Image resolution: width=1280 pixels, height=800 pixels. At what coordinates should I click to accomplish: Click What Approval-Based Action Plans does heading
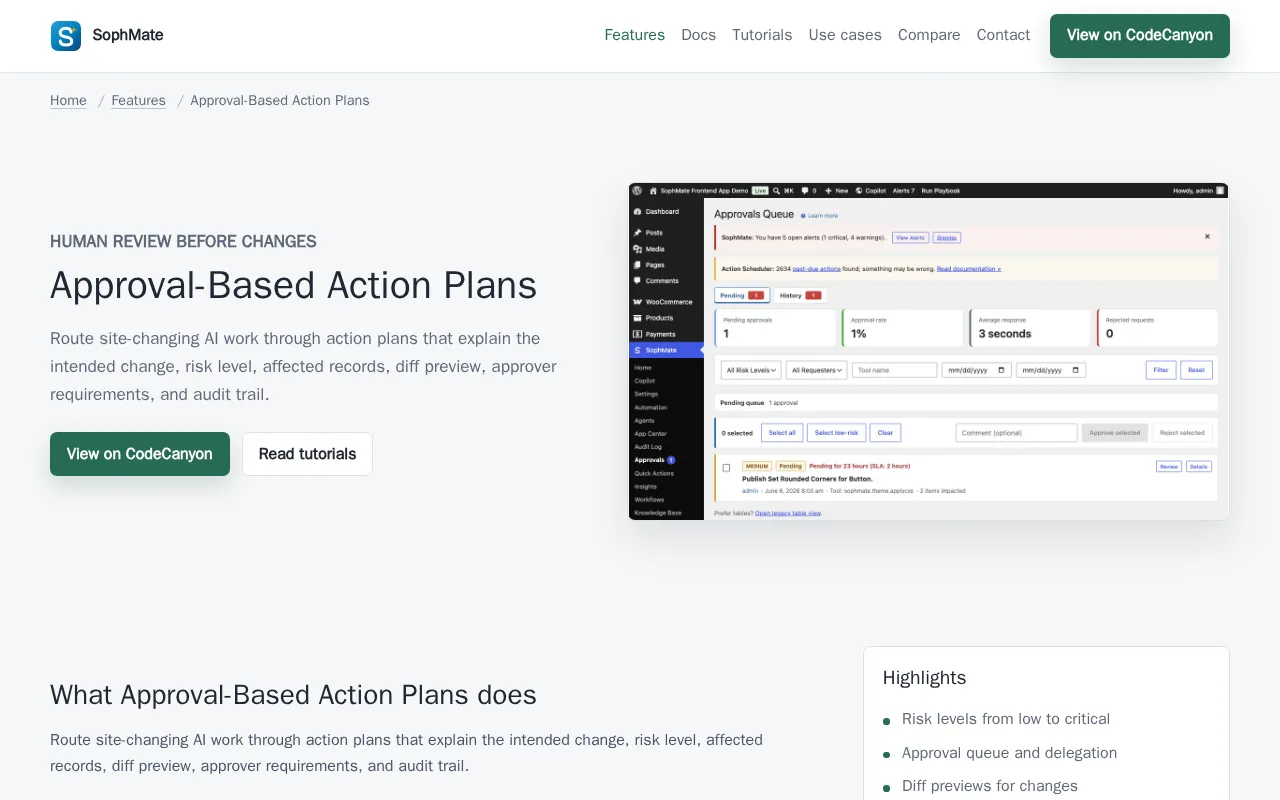(293, 695)
